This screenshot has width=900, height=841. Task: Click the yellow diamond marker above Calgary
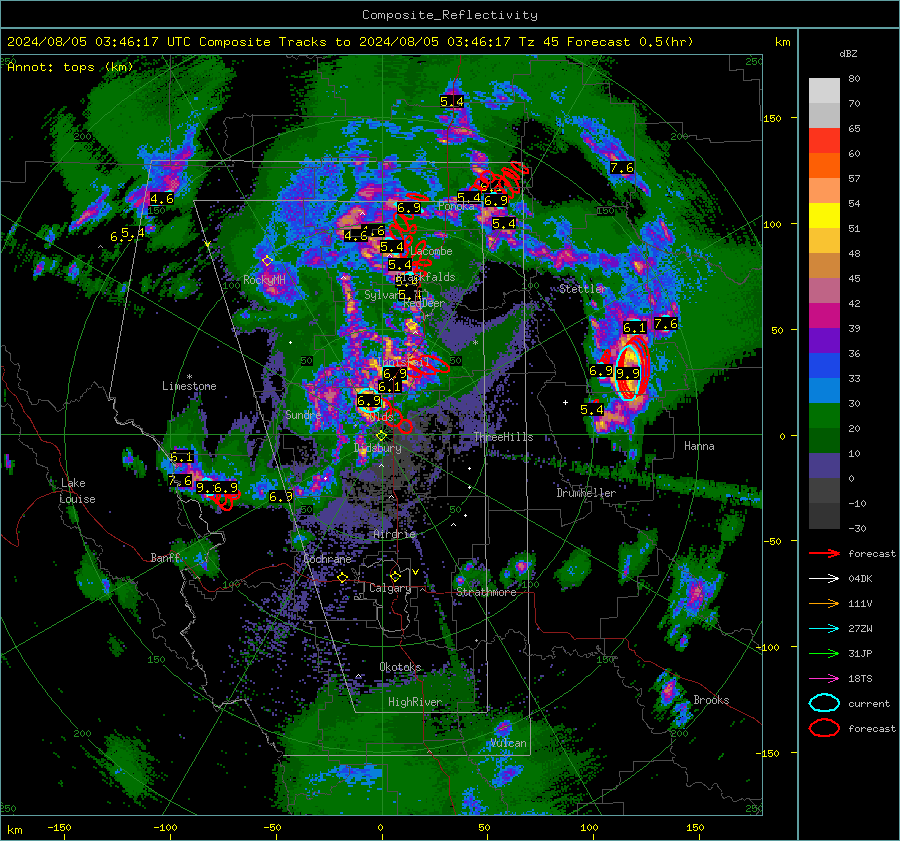point(395,576)
